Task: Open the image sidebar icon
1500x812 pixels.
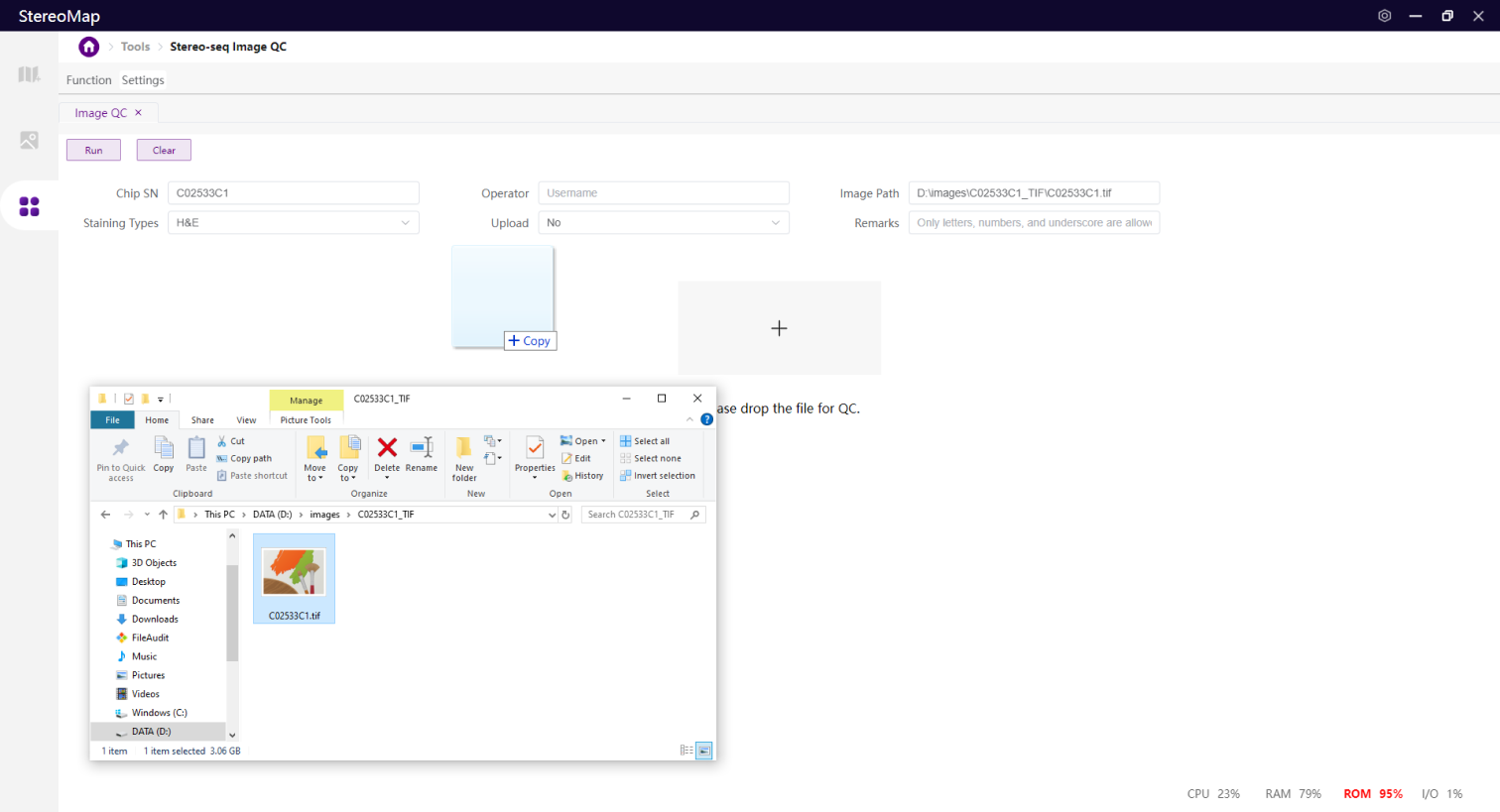Action: [29, 141]
